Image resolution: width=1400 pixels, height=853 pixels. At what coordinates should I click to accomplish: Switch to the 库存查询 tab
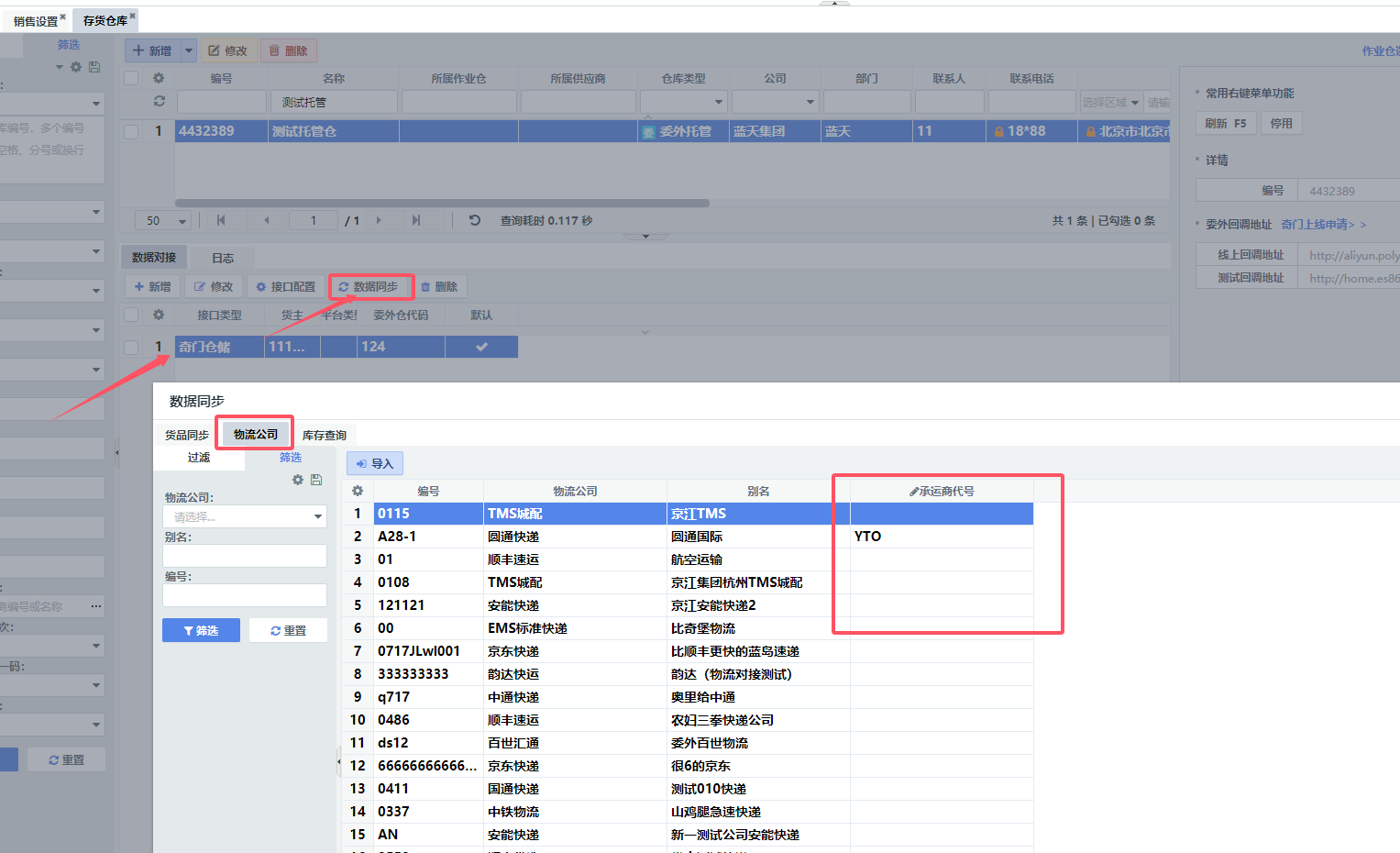coord(325,435)
